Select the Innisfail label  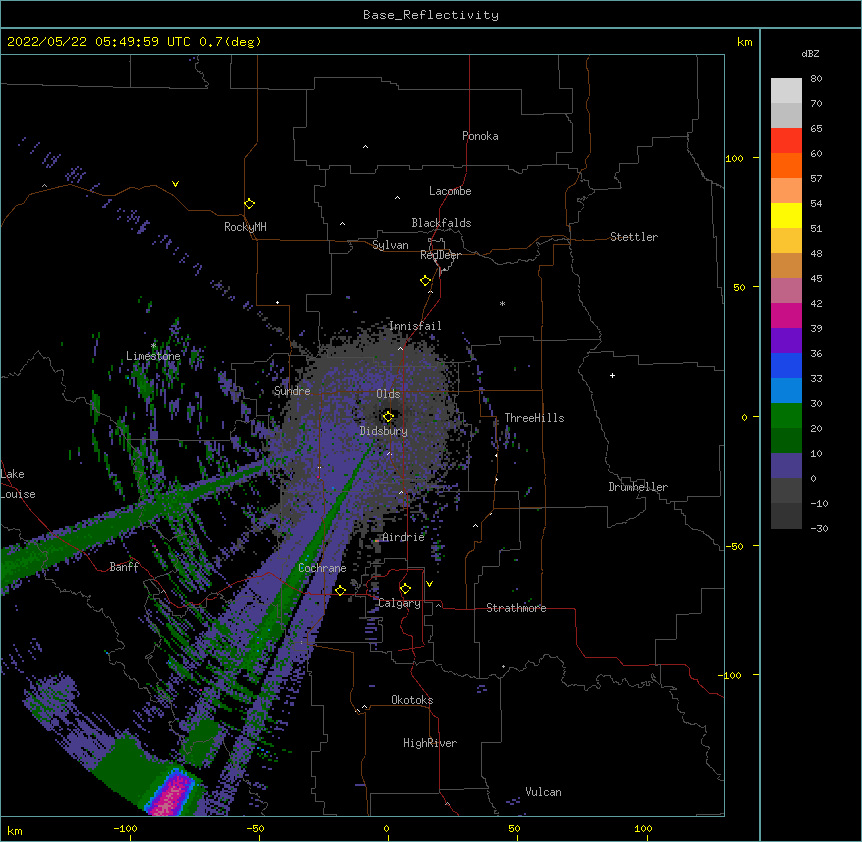point(415,326)
